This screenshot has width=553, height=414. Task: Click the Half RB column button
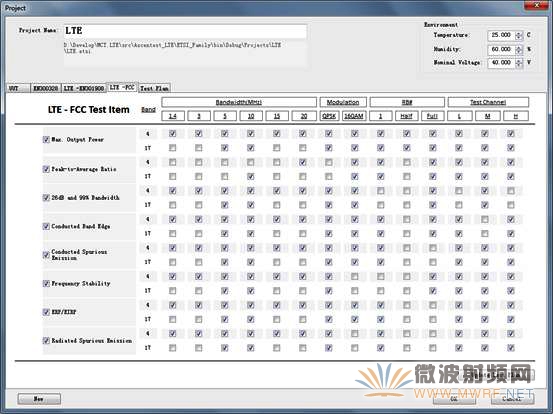[x=407, y=116]
